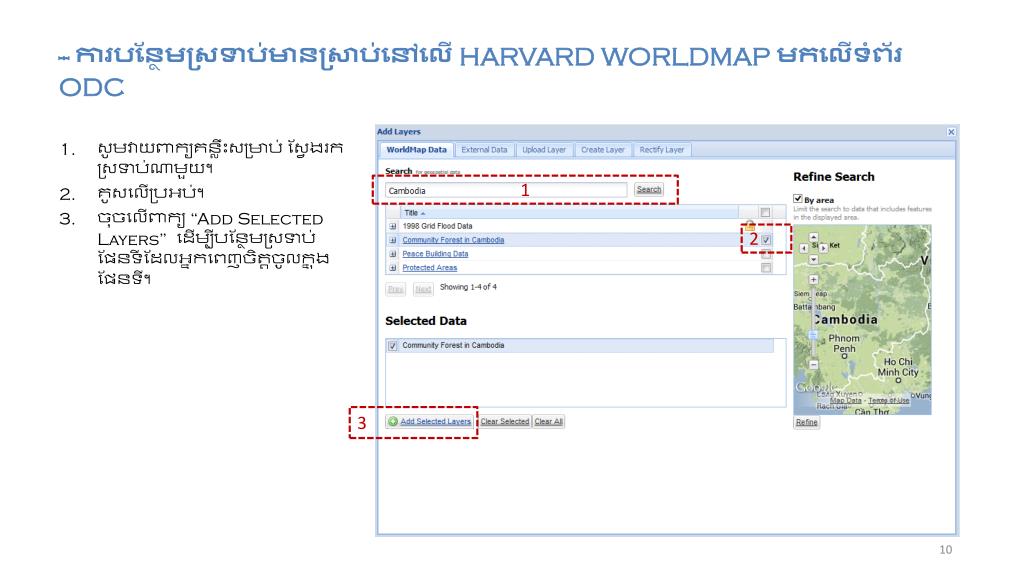The height and width of the screenshot is (576, 1024).
Task: Expand the Protected Areas row
Action: (393, 268)
